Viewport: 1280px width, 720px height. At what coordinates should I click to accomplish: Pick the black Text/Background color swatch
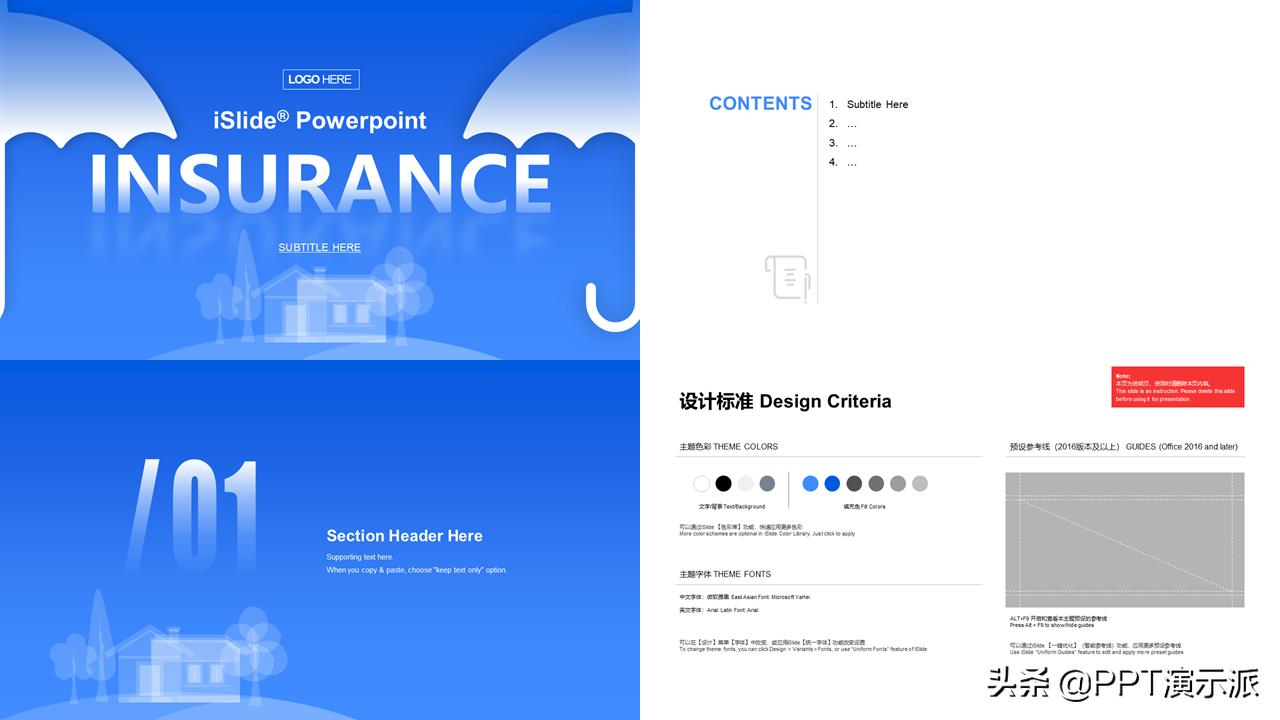coord(724,484)
